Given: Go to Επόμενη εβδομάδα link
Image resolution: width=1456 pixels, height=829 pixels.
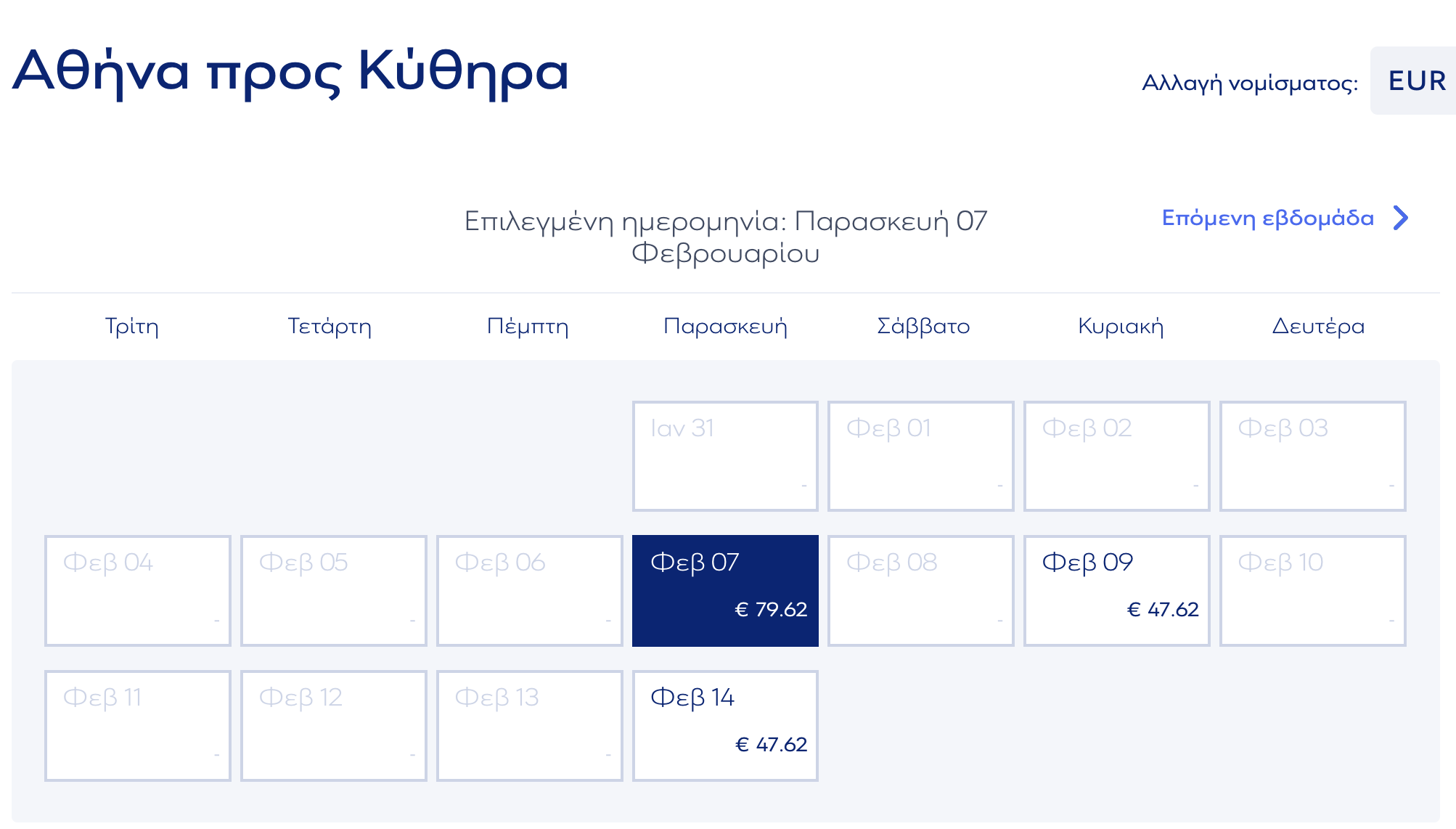Looking at the screenshot, I should pyautogui.click(x=1267, y=218).
